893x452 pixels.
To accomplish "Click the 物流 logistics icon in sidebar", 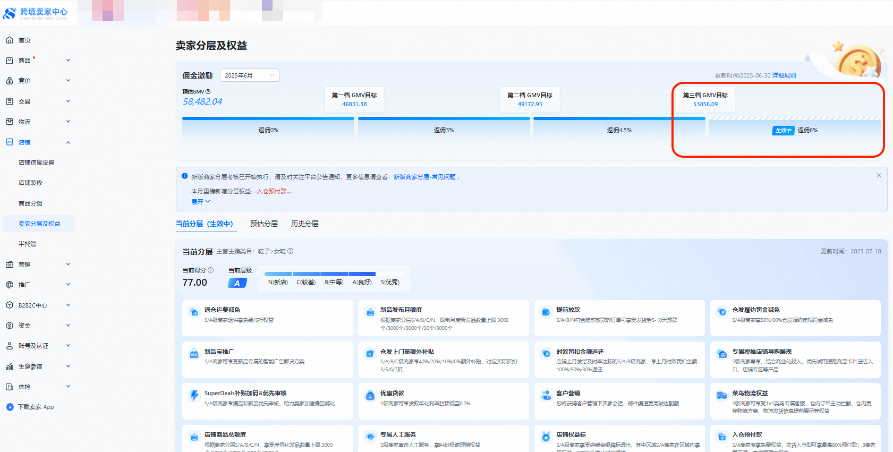I will pyautogui.click(x=10, y=121).
